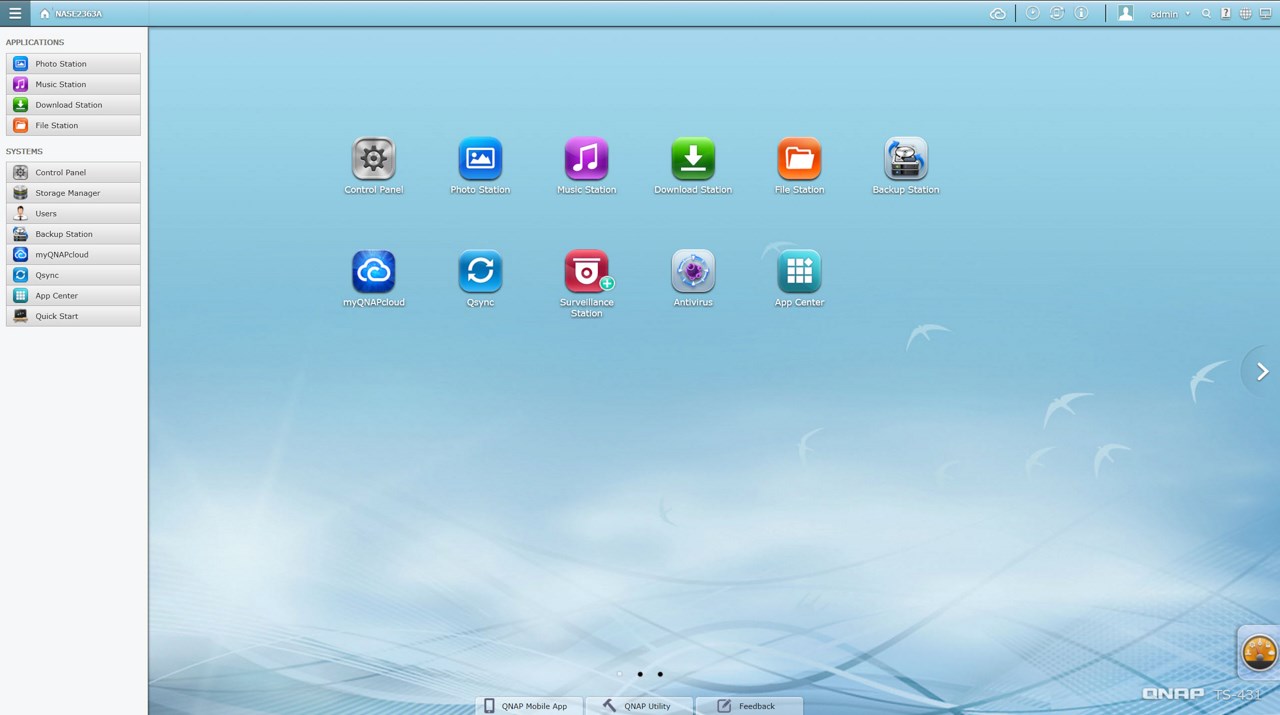Select File Station in the sidebar
The image size is (1280, 715).
[73, 125]
